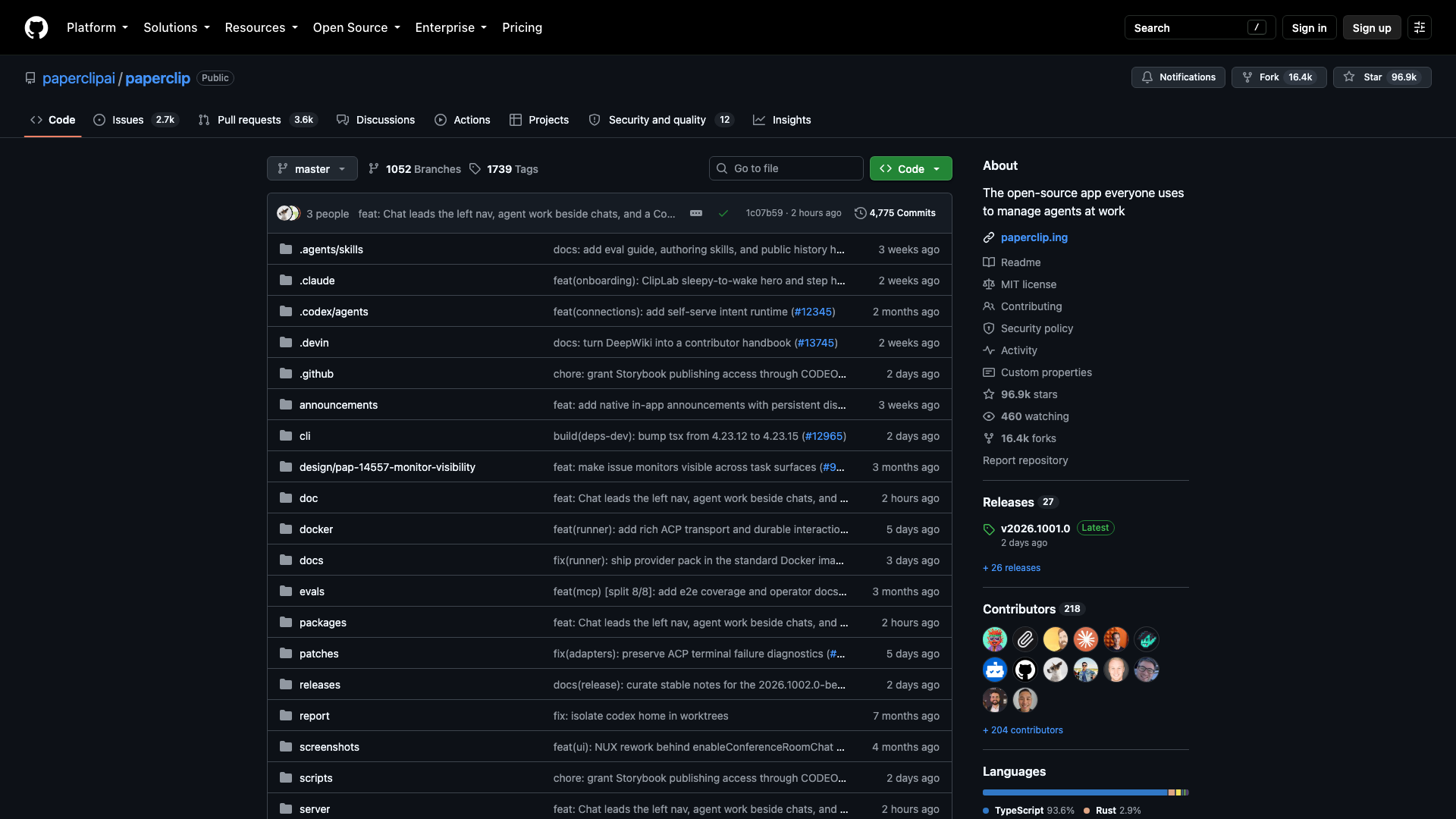Open the master branch dropdown

[312, 168]
